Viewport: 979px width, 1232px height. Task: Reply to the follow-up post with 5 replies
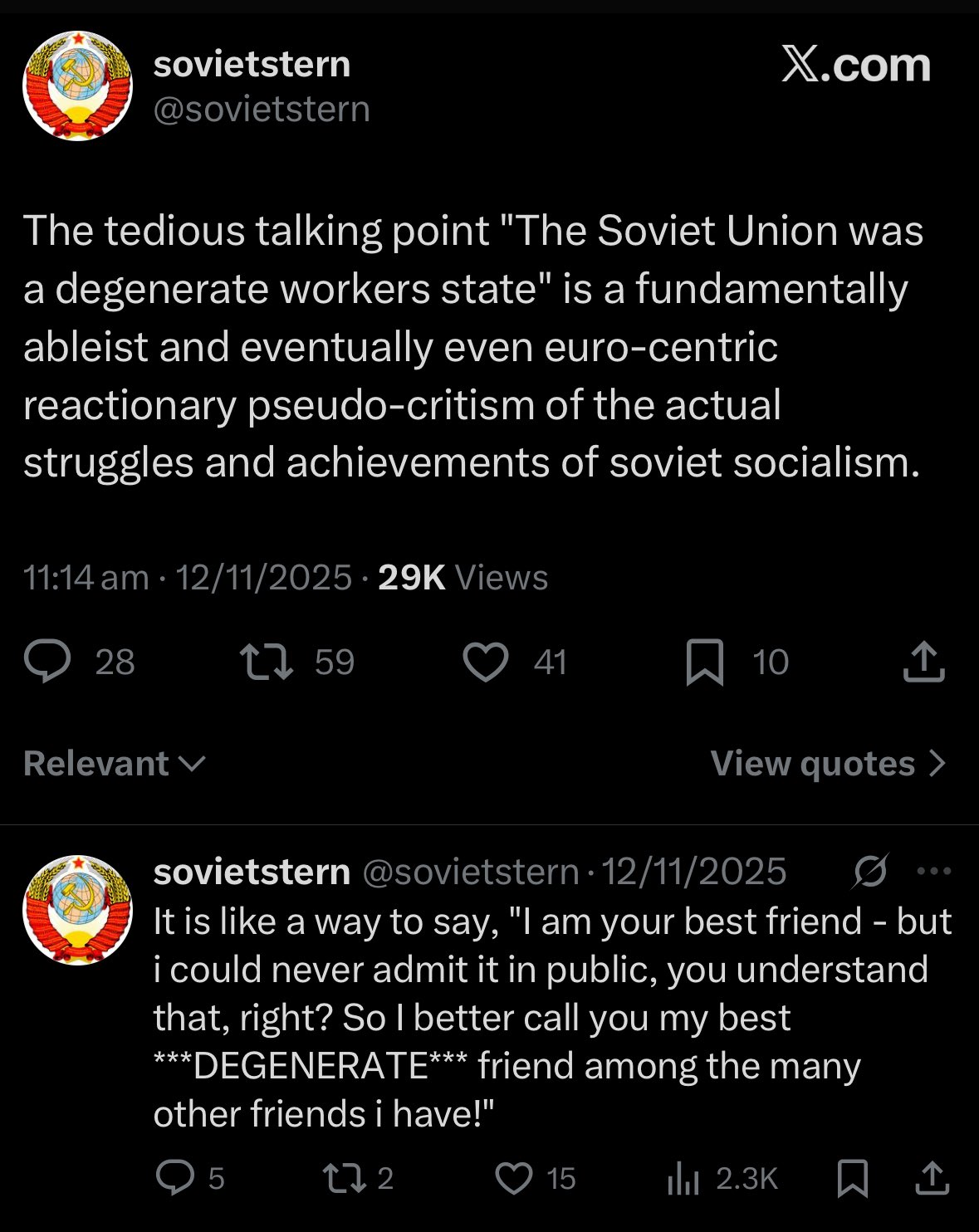pyautogui.click(x=175, y=1178)
